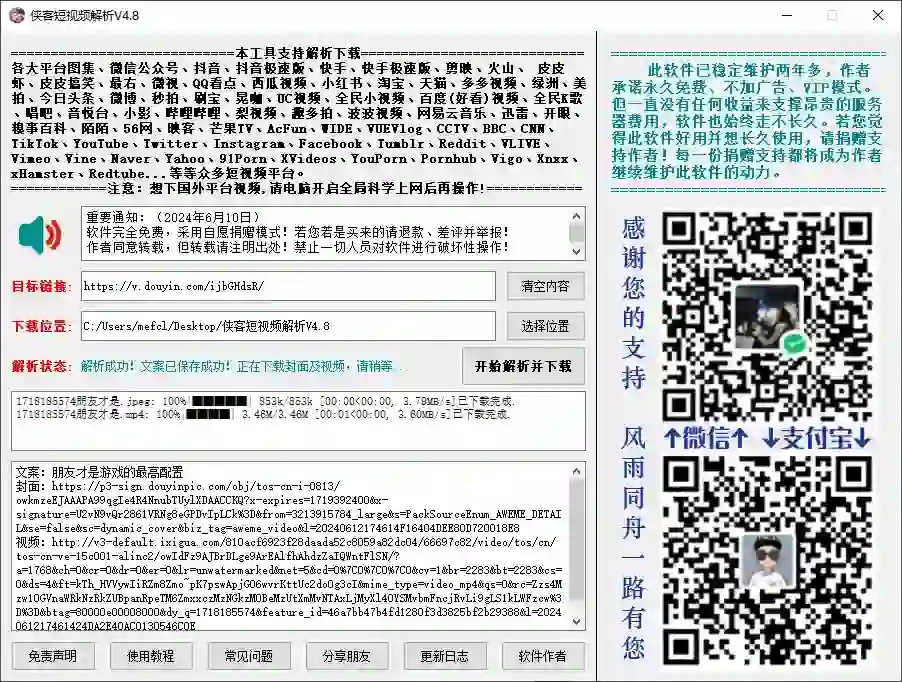
Task: Click the mp4 download progress bar
Action: (208, 415)
